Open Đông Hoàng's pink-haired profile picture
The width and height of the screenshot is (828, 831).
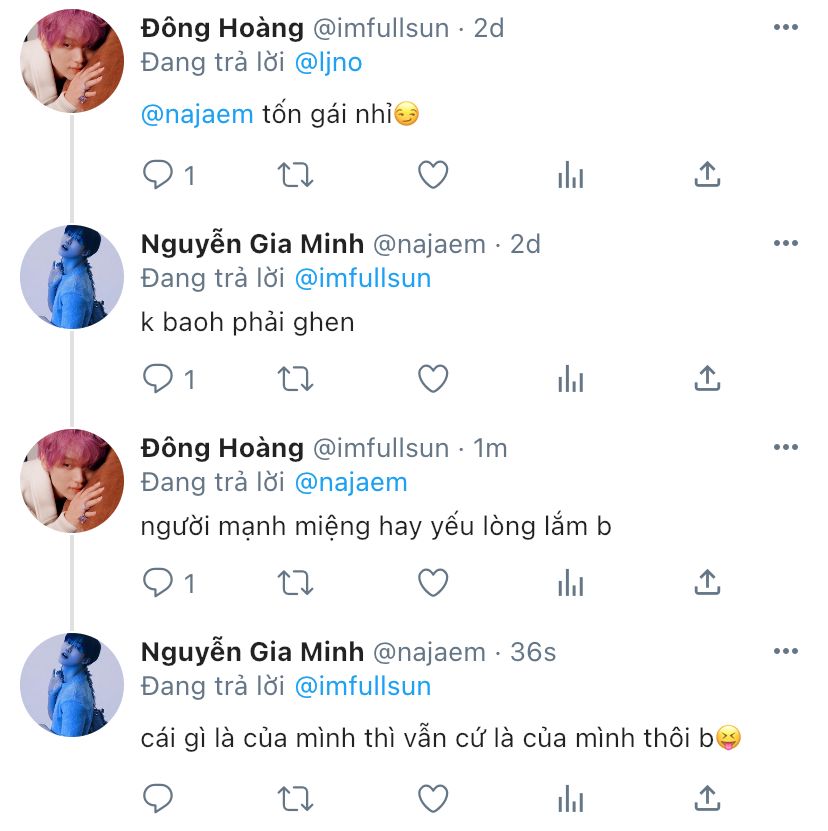point(72,62)
